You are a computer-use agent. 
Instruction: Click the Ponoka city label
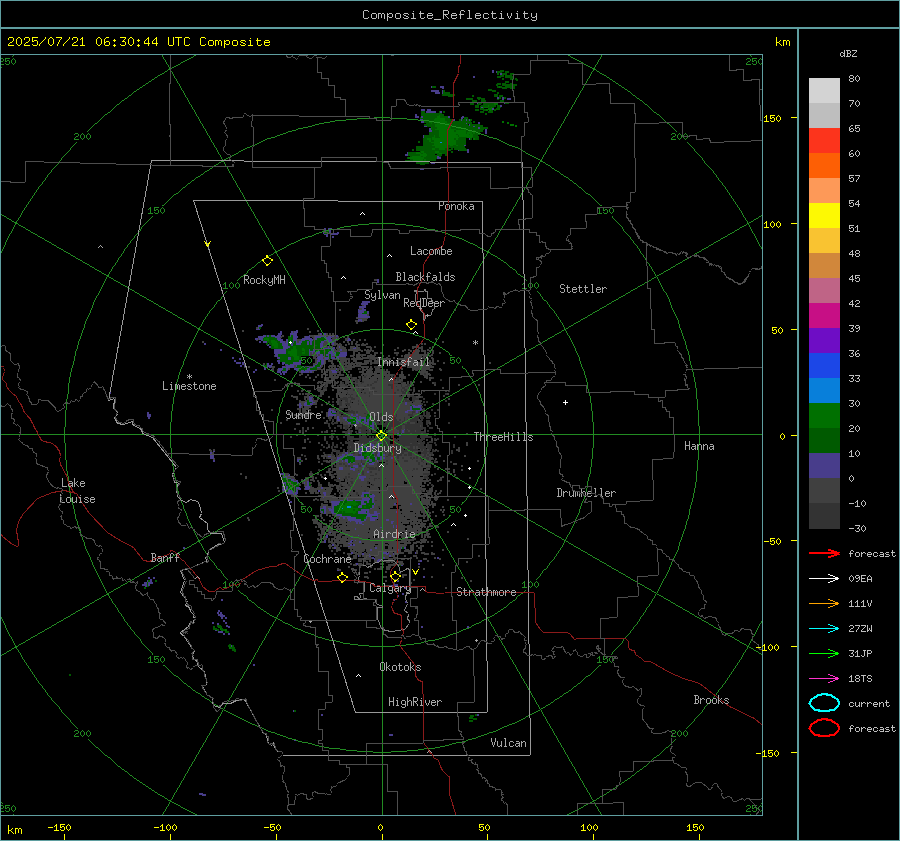click(456, 206)
